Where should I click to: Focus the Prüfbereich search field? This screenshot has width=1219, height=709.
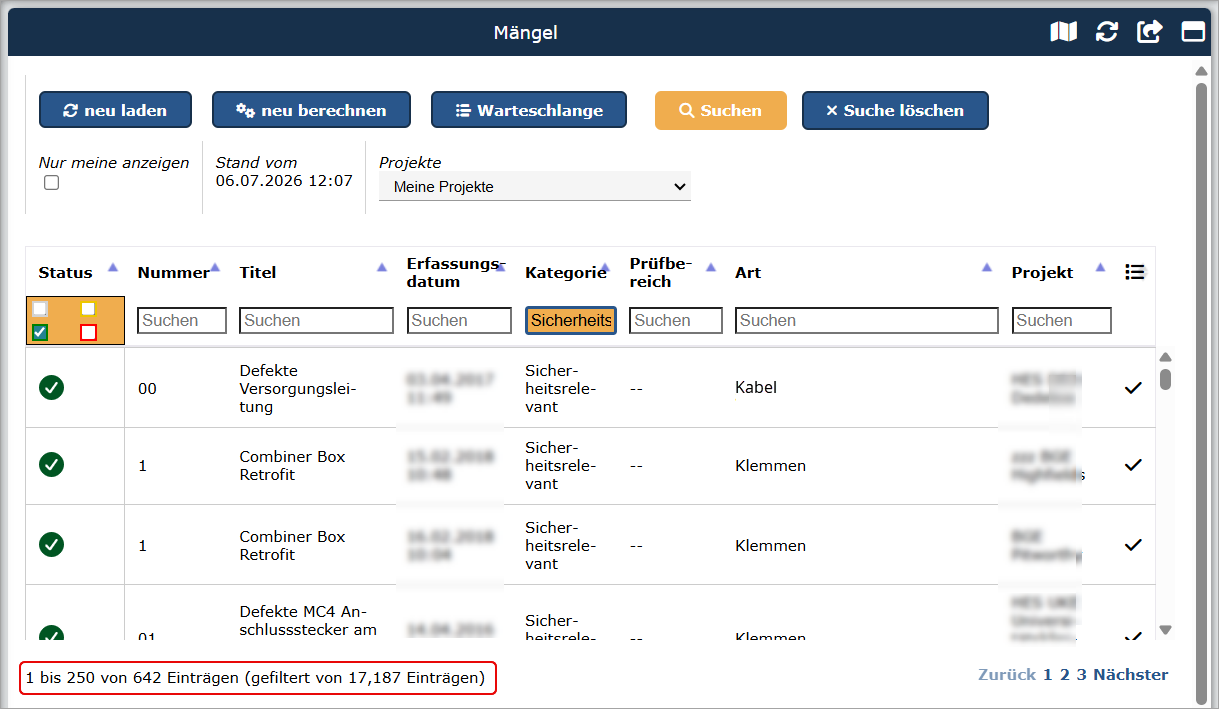coord(676,320)
